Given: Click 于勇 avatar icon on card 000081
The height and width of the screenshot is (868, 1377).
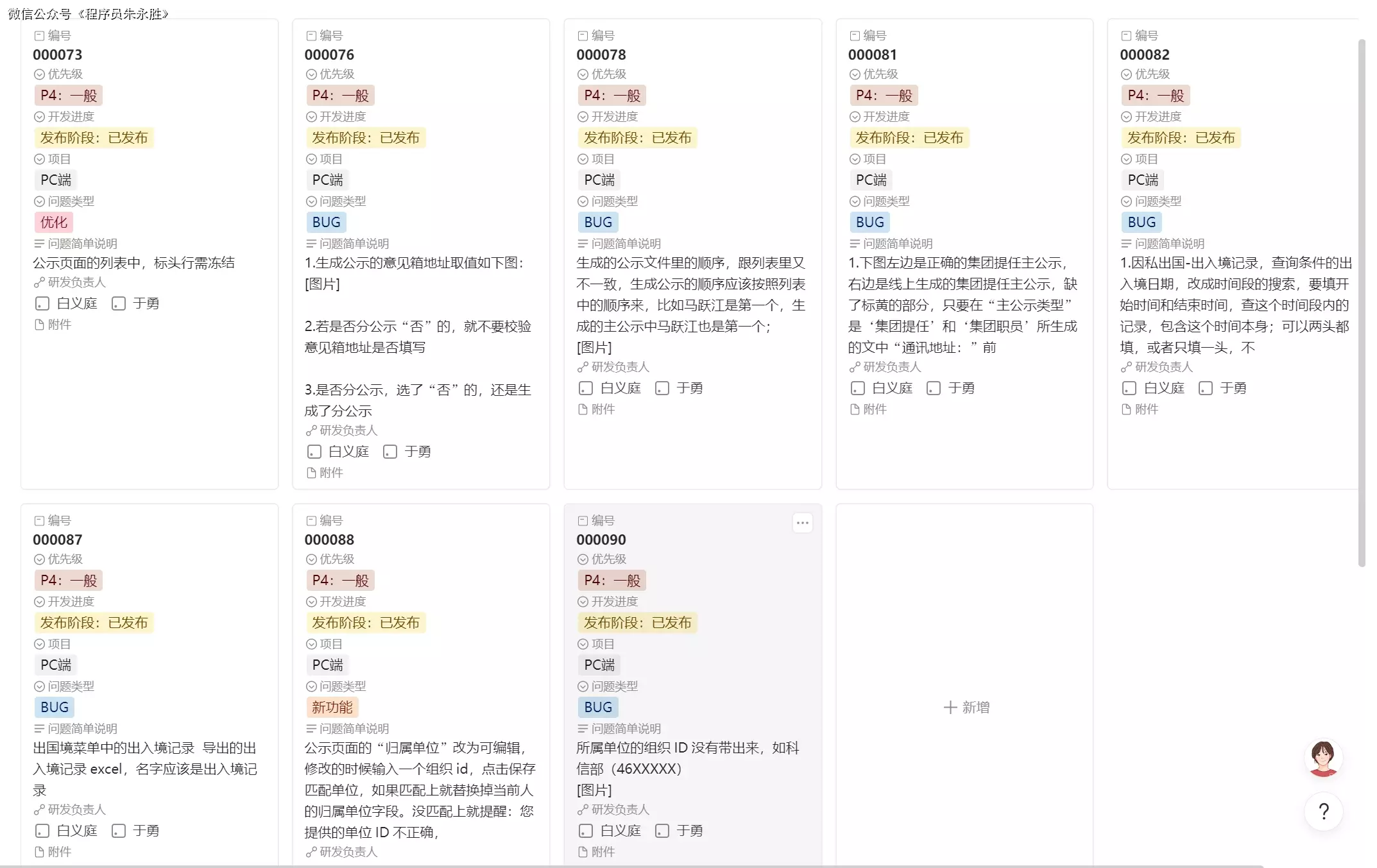Looking at the screenshot, I should (x=934, y=388).
